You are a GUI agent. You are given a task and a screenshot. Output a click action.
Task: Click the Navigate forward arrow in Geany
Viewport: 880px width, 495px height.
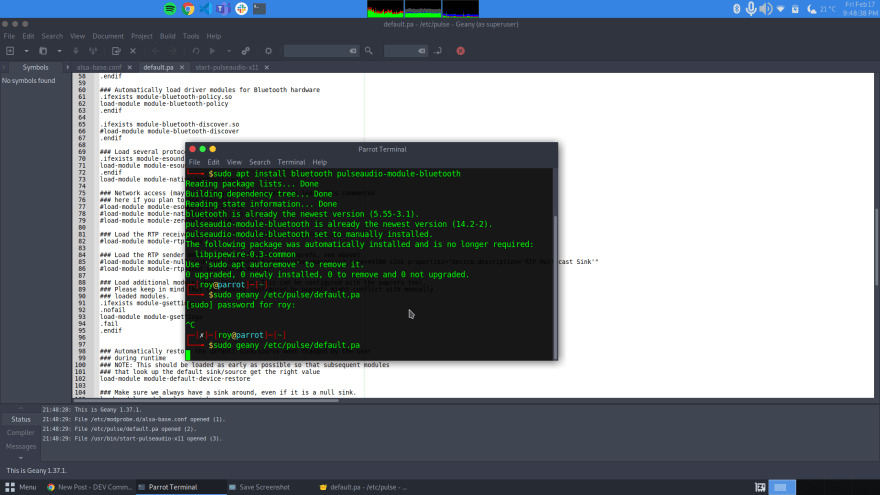(x=173, y=51)
